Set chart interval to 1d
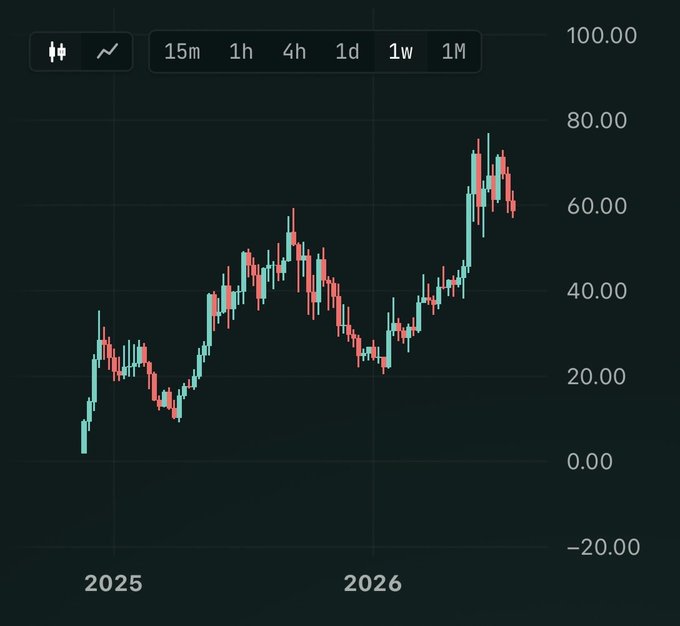The height and width of the screenshot is (626, 680). click(x=347, y=52)
